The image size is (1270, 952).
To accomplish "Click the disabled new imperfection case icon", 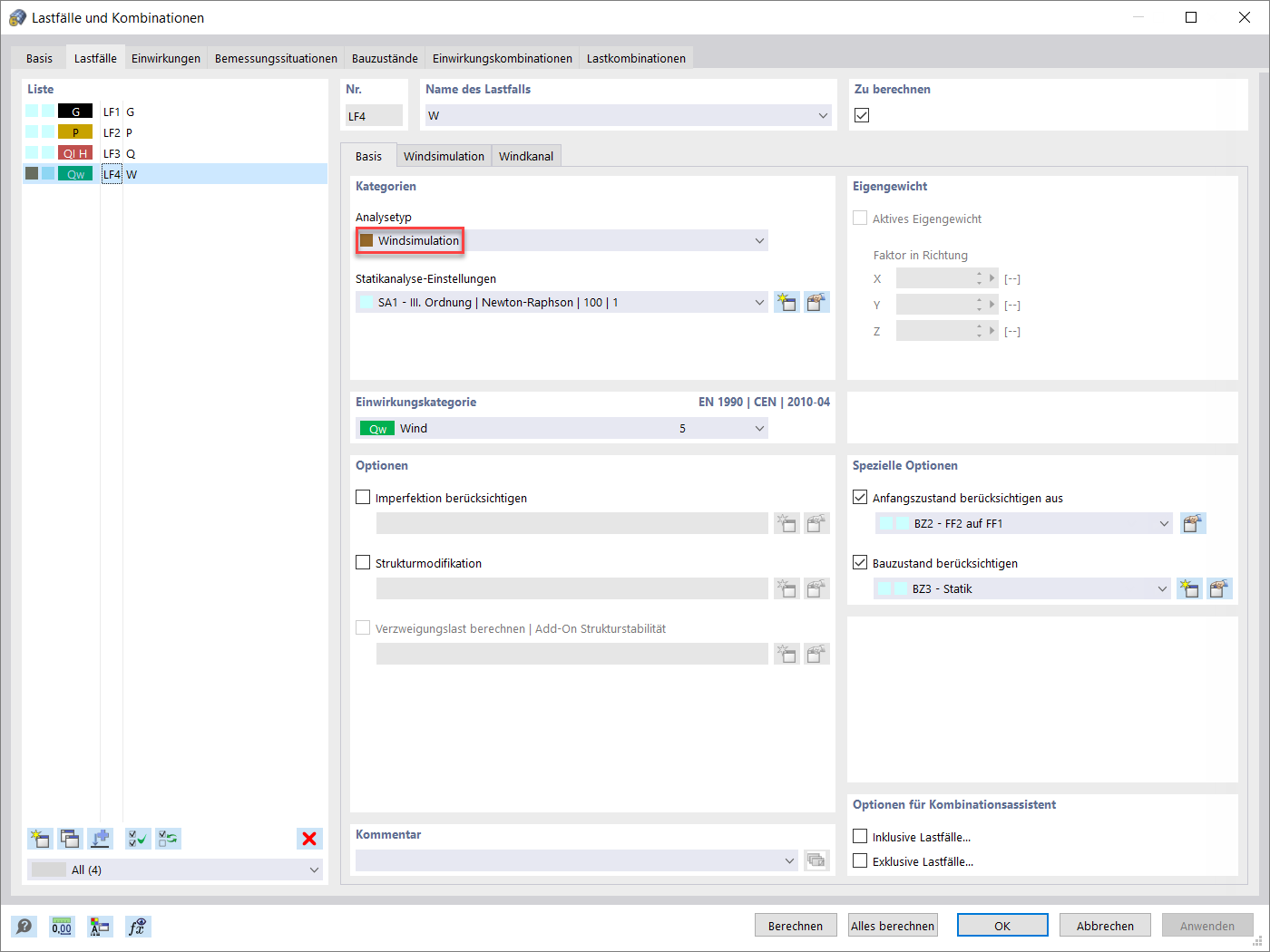I will (786, 523).
